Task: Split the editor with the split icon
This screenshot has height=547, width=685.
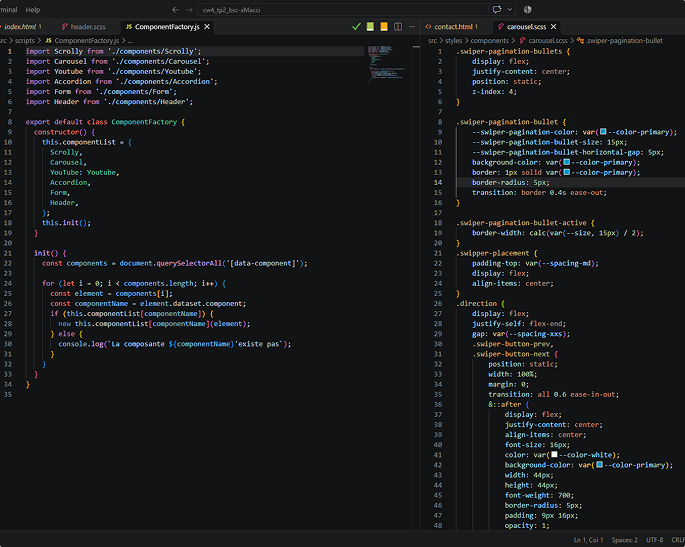Action: click(398, 27)
